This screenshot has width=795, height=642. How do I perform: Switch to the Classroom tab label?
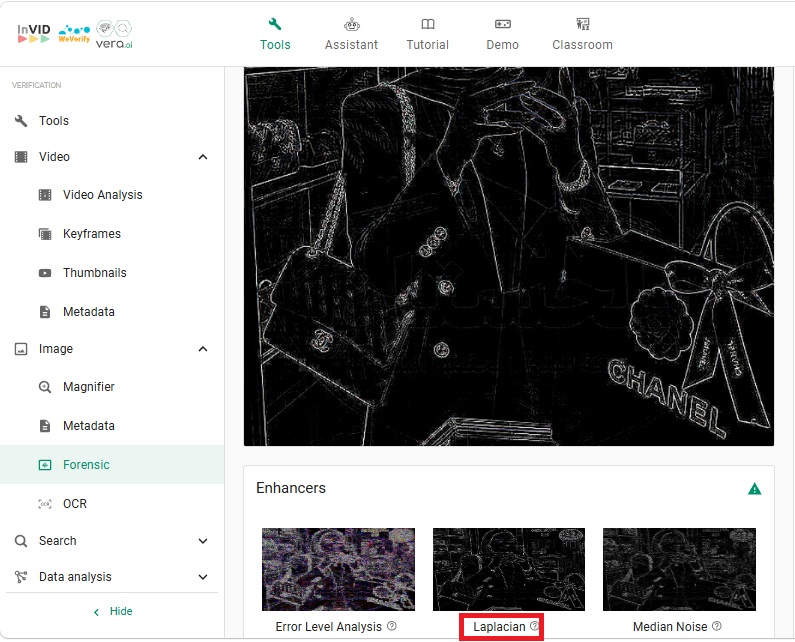583,45
